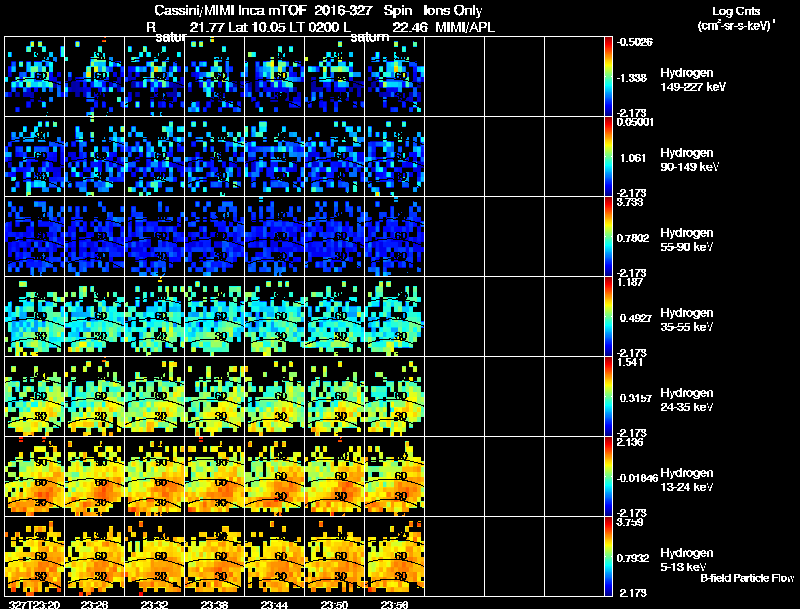
Task: Click the Hydrogen 55-90 keV row label
Action: click(x=687, y=240)
